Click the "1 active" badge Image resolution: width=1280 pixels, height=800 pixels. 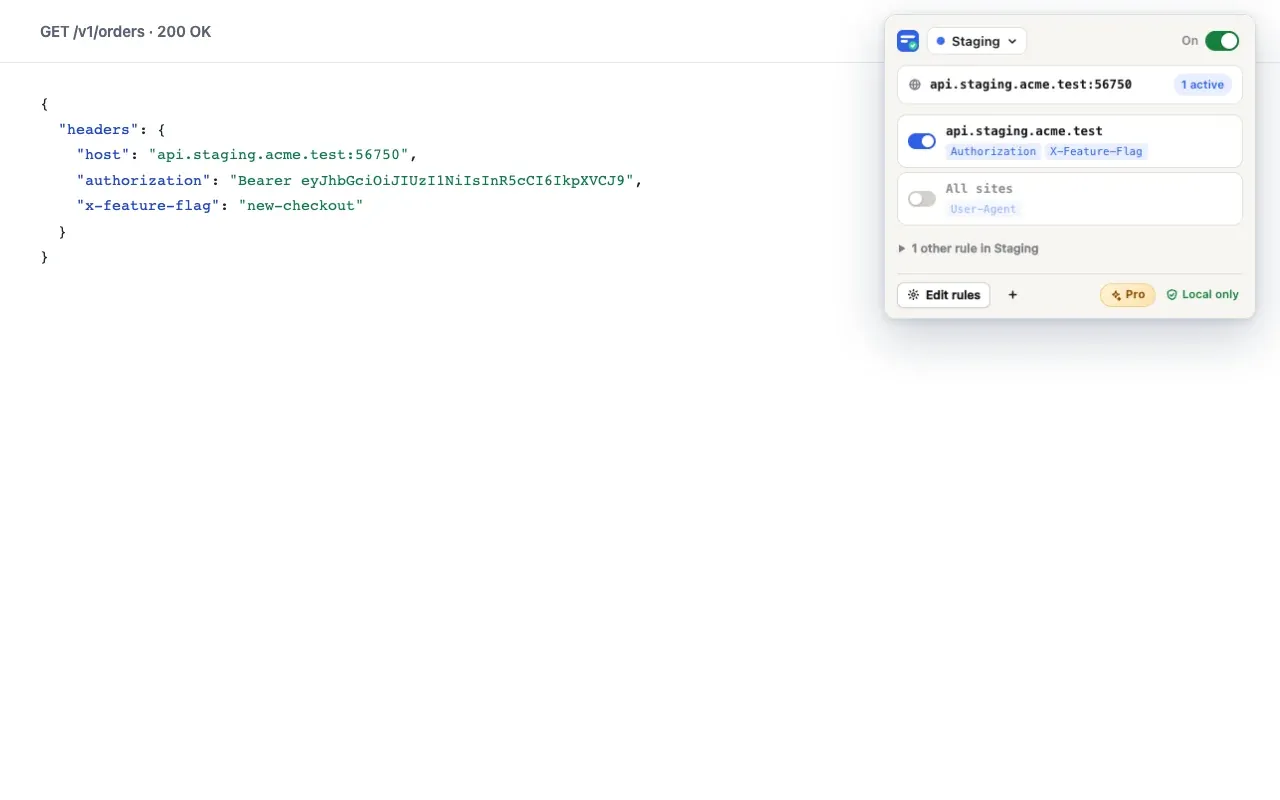pos(1202,85)
